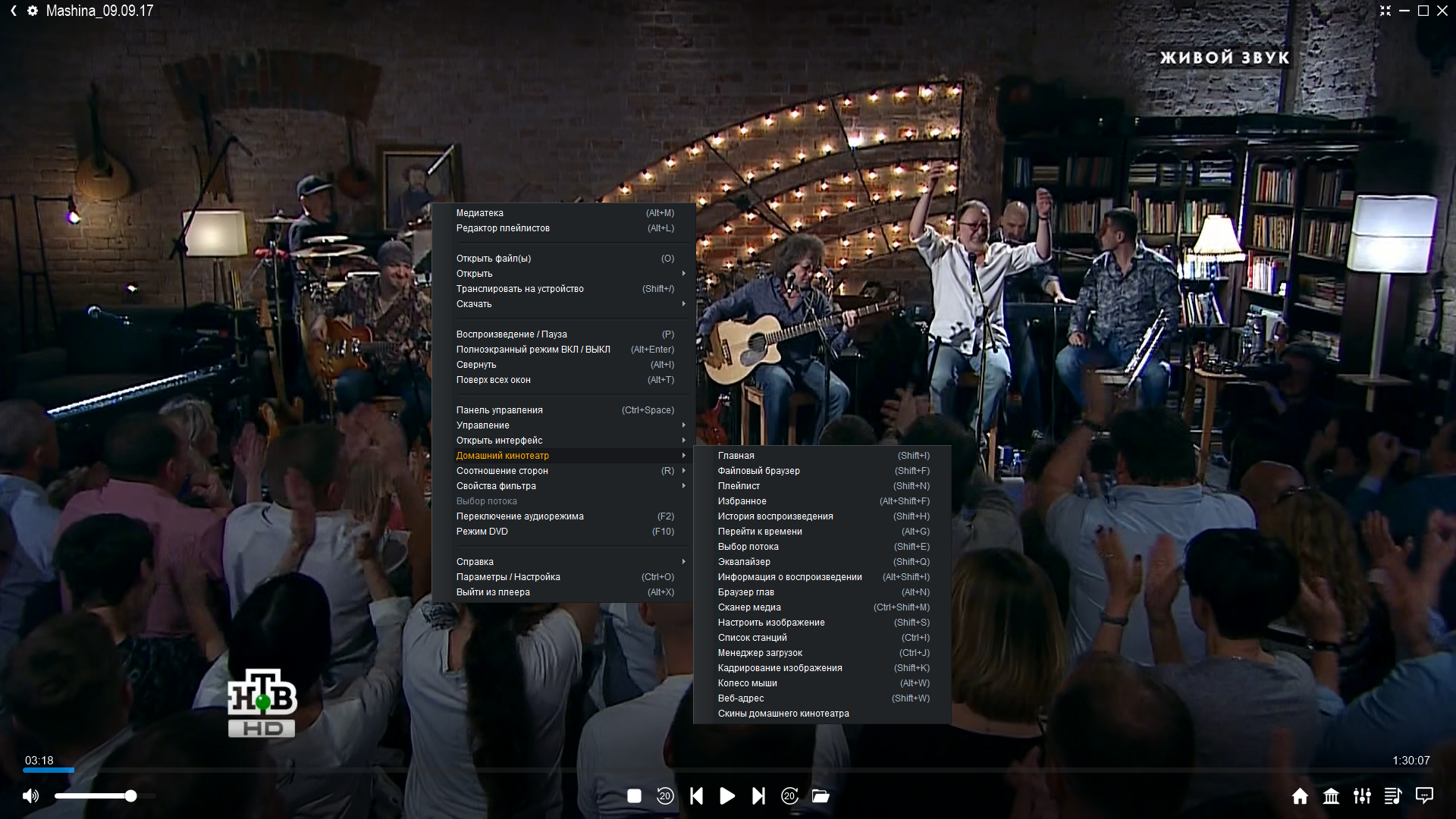Open the equalizer sliders icon
1456x819 pixels.
[1362, 796]
